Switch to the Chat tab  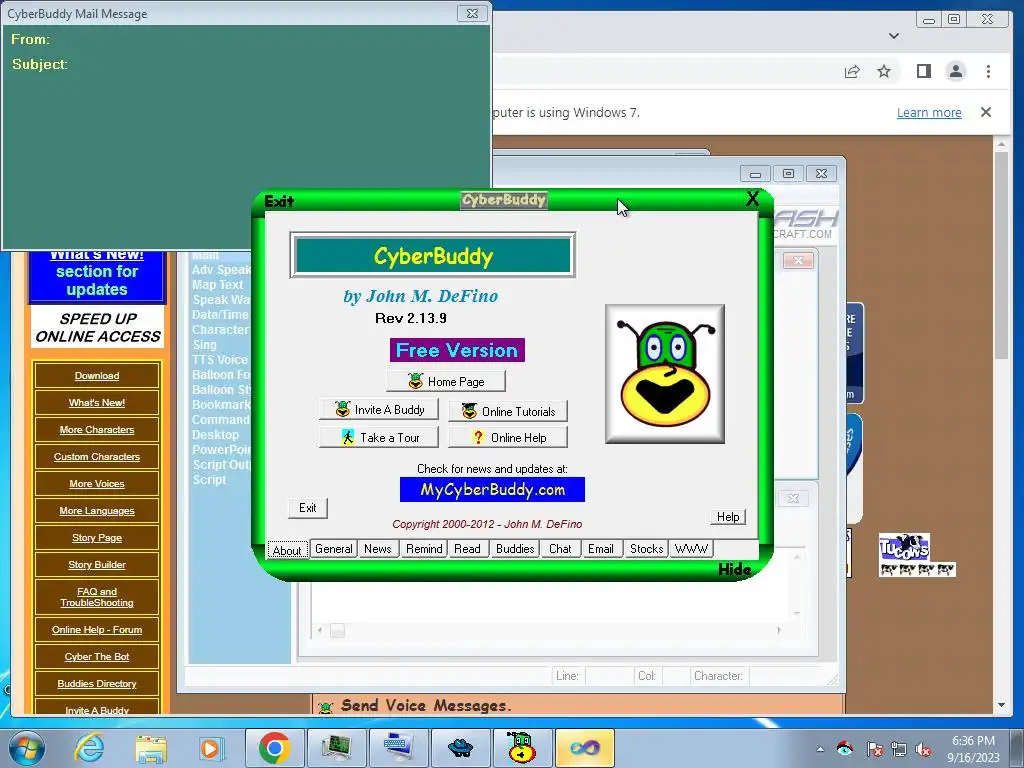(x=560, y=549)
